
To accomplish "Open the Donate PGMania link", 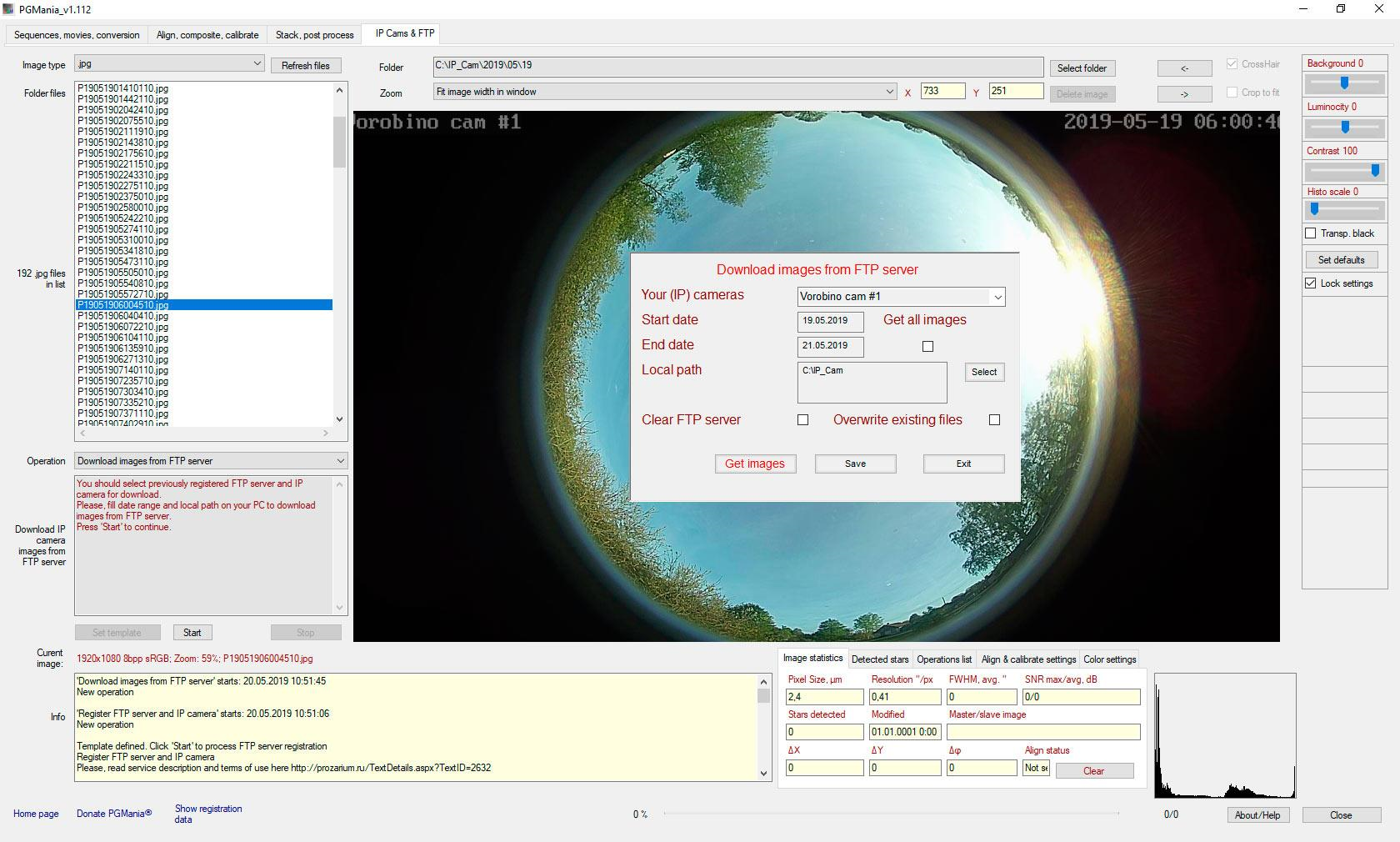I will [x=114, y=814].
